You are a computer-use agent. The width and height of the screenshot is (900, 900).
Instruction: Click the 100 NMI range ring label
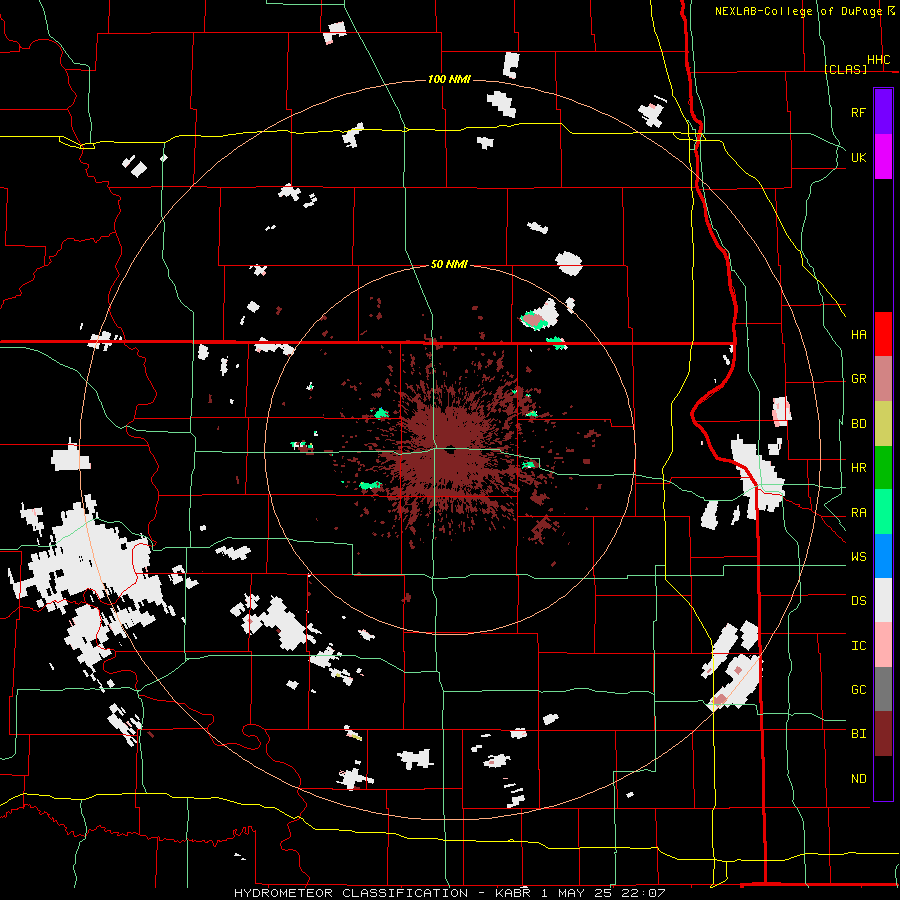[449, 79]
